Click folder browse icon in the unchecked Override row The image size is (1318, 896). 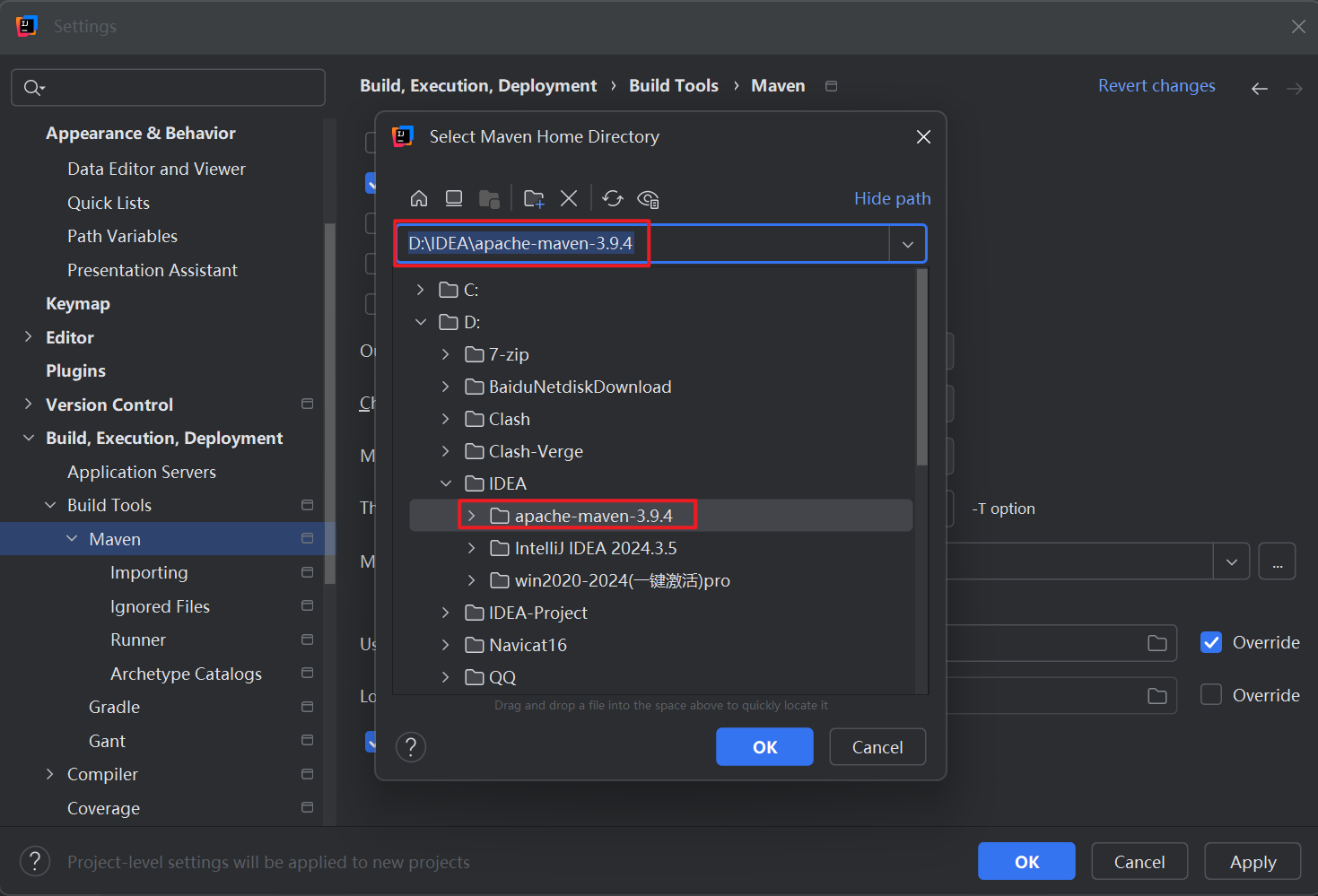(x=1157, y=696)
